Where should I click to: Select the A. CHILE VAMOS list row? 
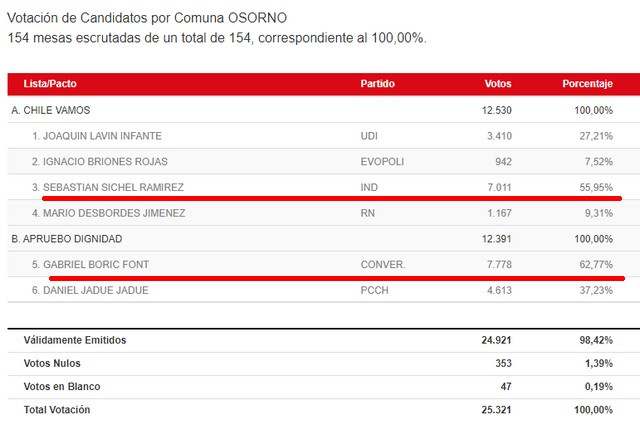click(324, 110)
